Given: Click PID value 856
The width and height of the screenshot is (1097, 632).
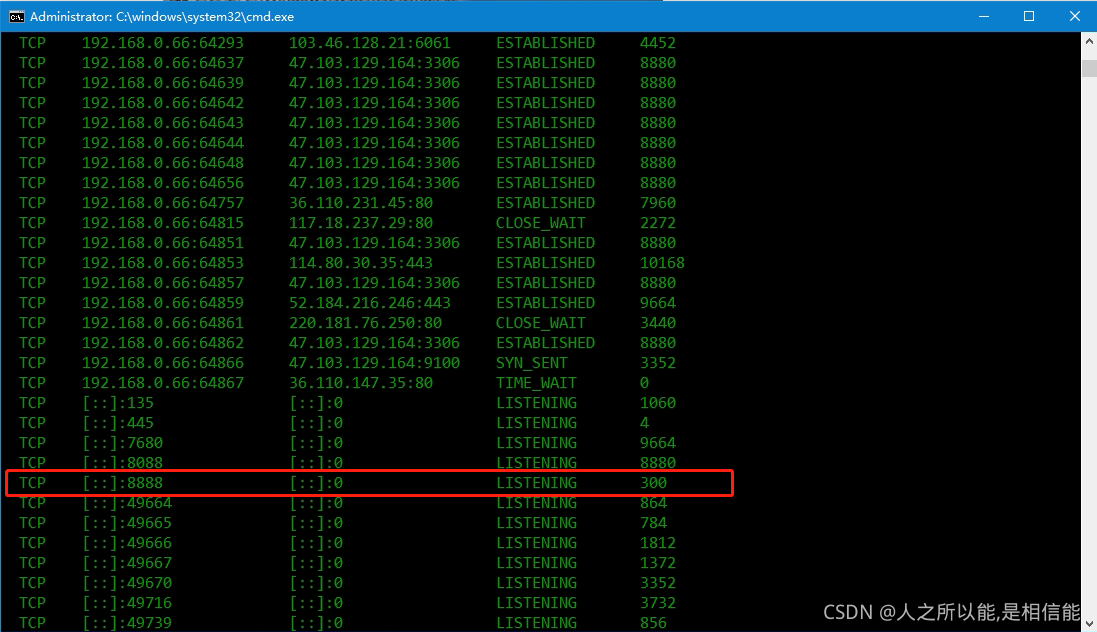Looking at the screenshot, I should [x=653, y=623].
